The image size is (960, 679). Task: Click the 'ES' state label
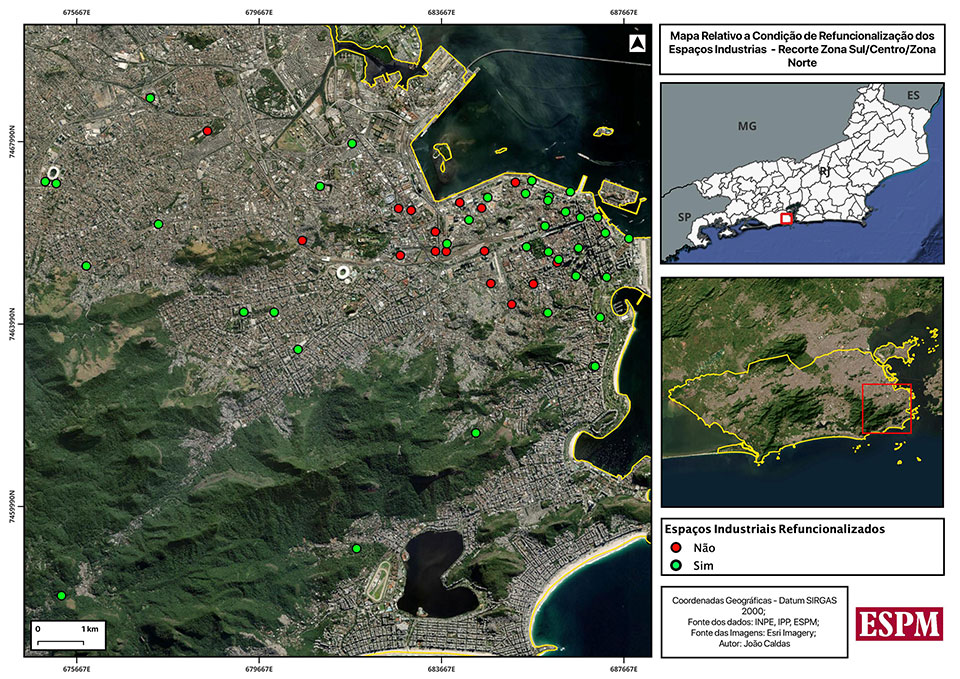912,94
